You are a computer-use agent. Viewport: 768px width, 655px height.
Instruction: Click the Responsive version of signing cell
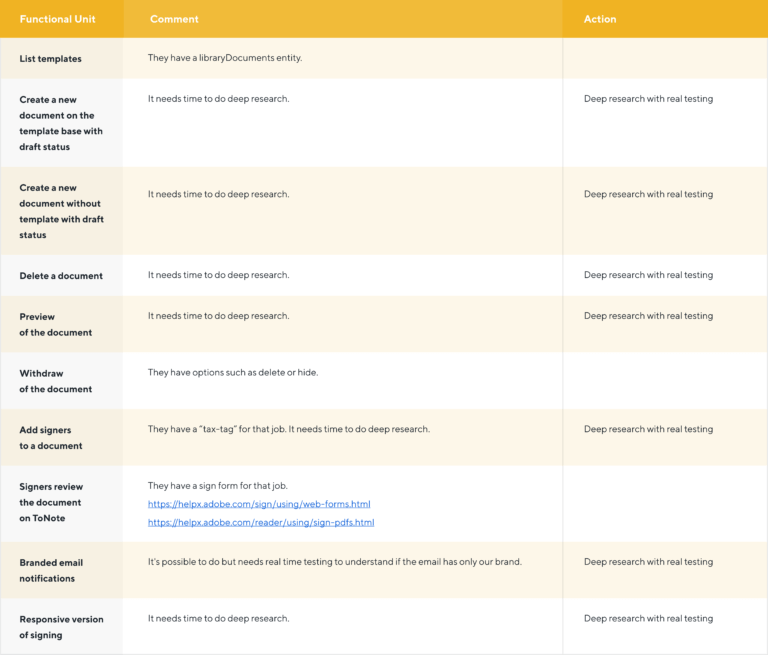coord(61,627)
